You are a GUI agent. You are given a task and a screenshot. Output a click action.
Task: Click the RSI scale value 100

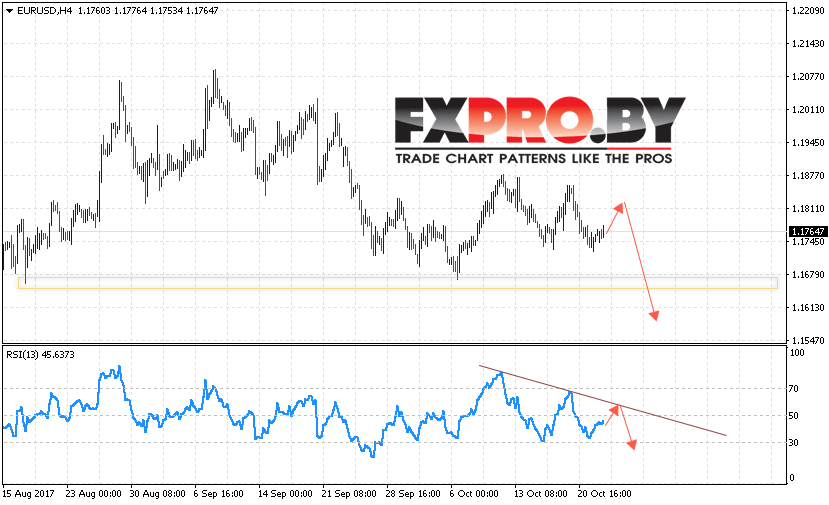click(x=797, y=353)
